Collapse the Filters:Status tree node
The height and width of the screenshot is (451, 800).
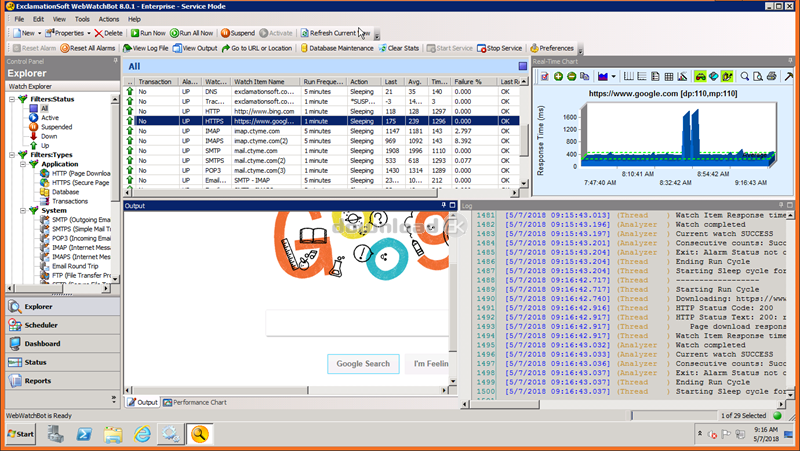[12, 99]
